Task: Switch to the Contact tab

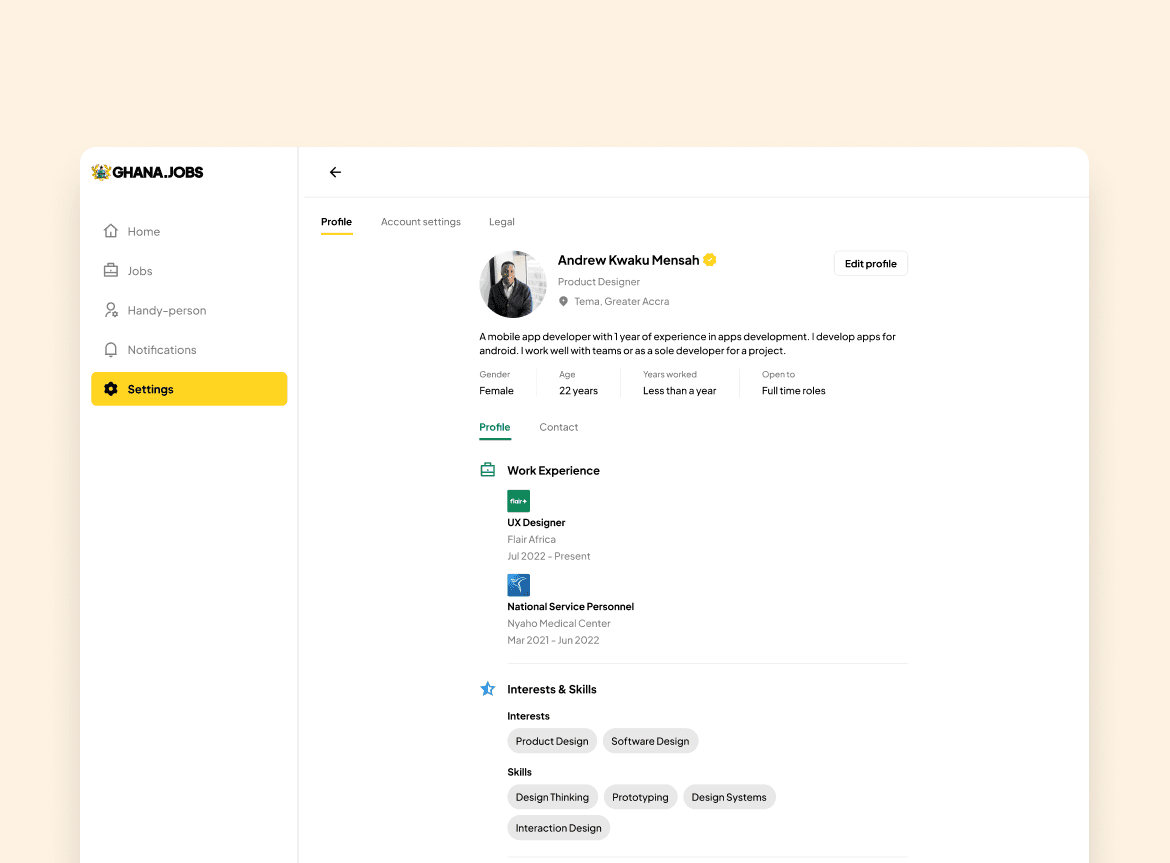Action: [558, 427]
